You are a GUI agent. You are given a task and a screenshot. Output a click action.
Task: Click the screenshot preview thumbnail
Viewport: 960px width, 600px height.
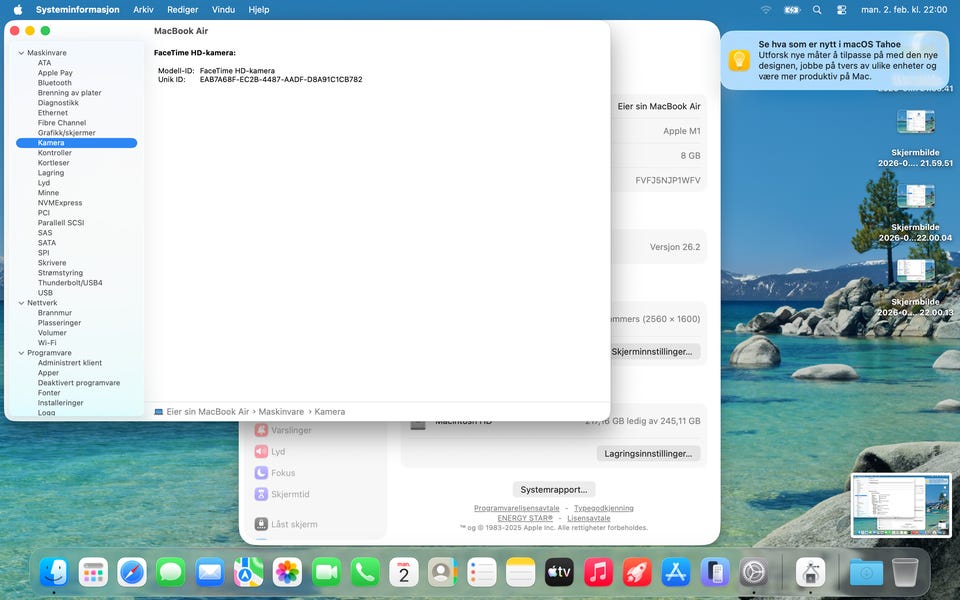(x=901, y=506)
